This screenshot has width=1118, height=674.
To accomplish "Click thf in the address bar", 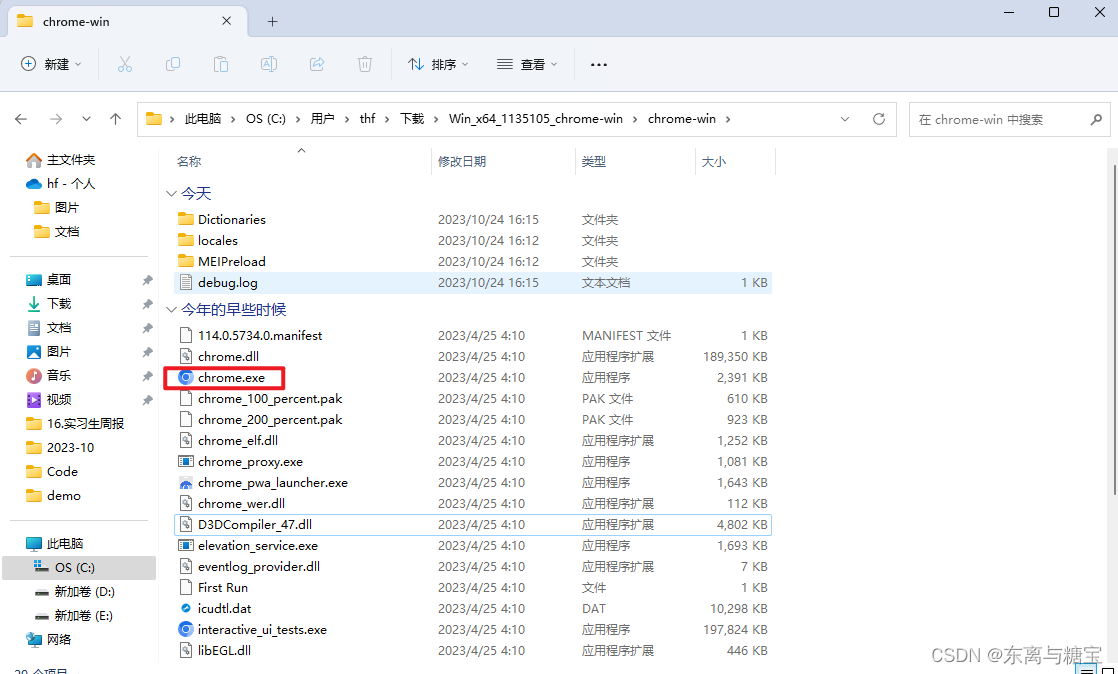I will [367, 119].
